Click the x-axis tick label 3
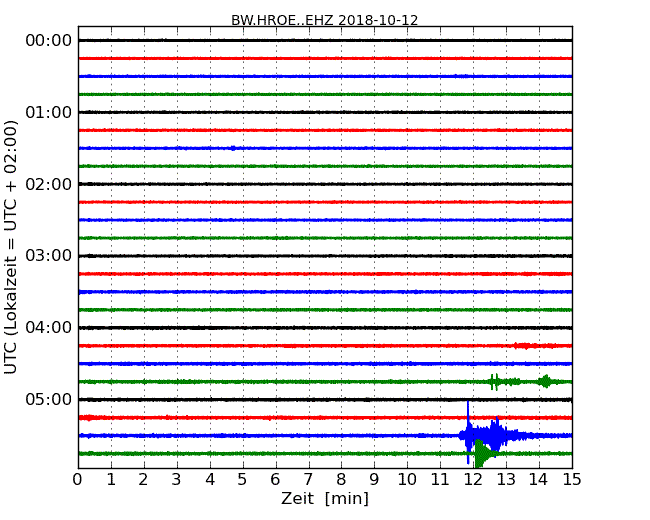Viewport: 650px width, 520px height. (x=177, y=480)
